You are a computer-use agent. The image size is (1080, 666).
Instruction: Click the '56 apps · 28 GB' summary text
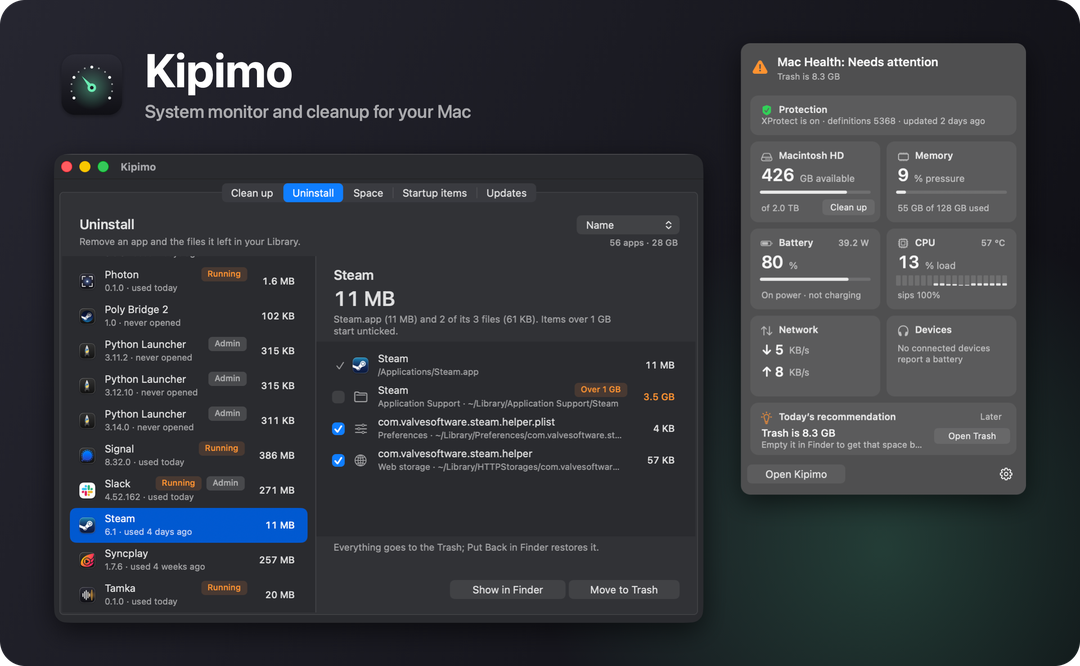tap(643, 242)
